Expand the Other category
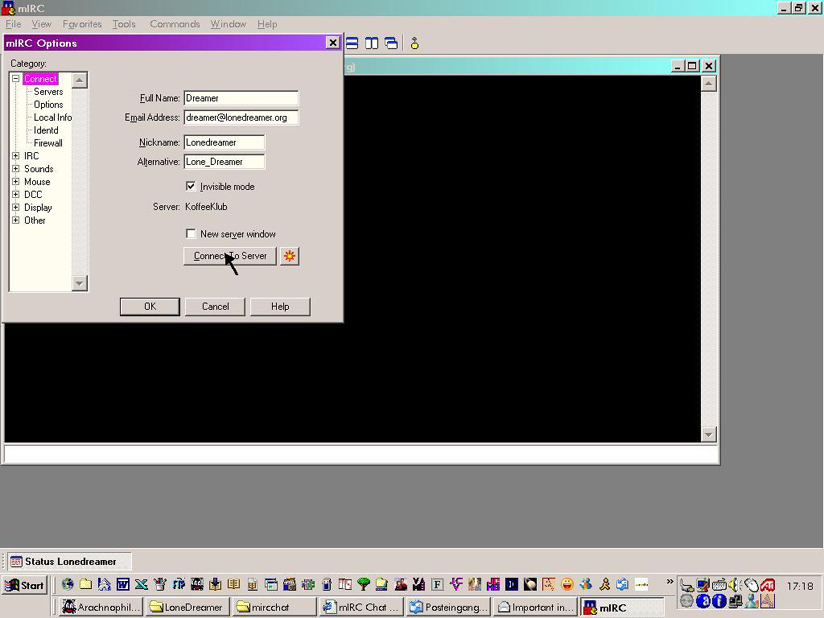824x618 pixels. click(x=16, y=220)
